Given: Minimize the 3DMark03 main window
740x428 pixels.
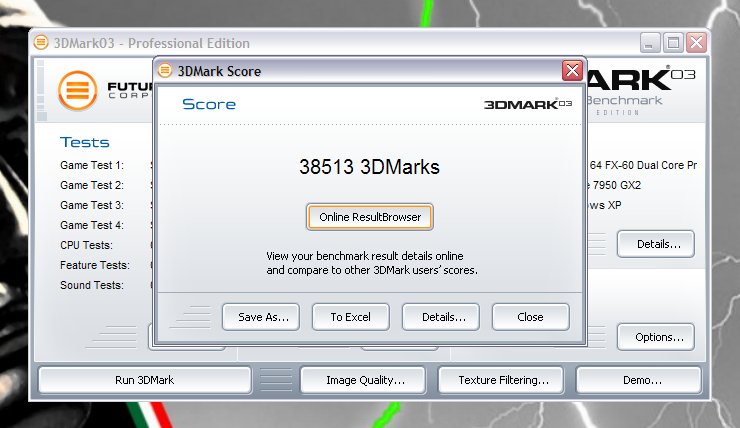Looking at the screenshot, I should point(650,43).
